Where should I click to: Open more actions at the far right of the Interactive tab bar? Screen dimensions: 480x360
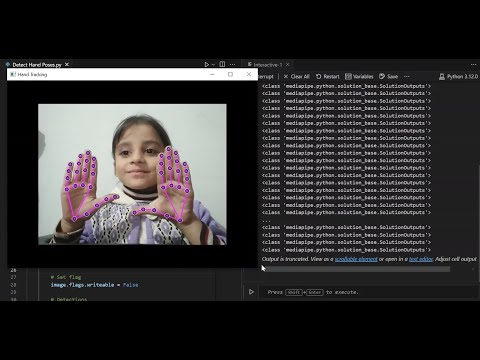click(x=474, y=64)
